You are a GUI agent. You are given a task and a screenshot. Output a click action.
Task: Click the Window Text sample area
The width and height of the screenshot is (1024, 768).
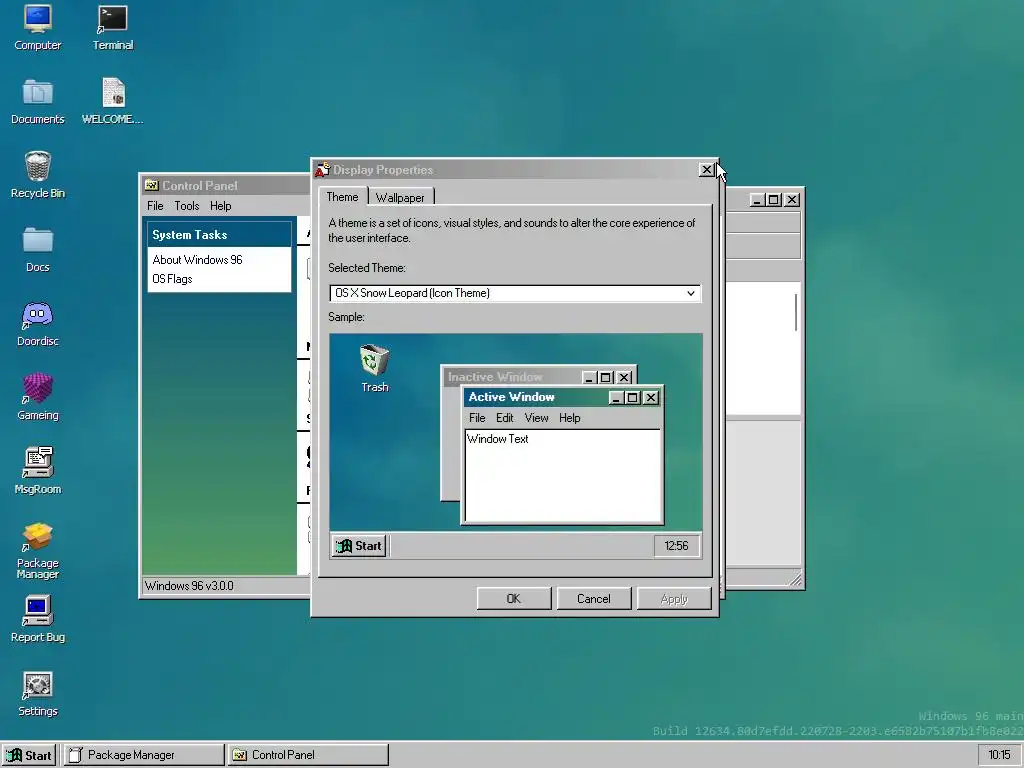pyautogui.click(x=563, y=476)
